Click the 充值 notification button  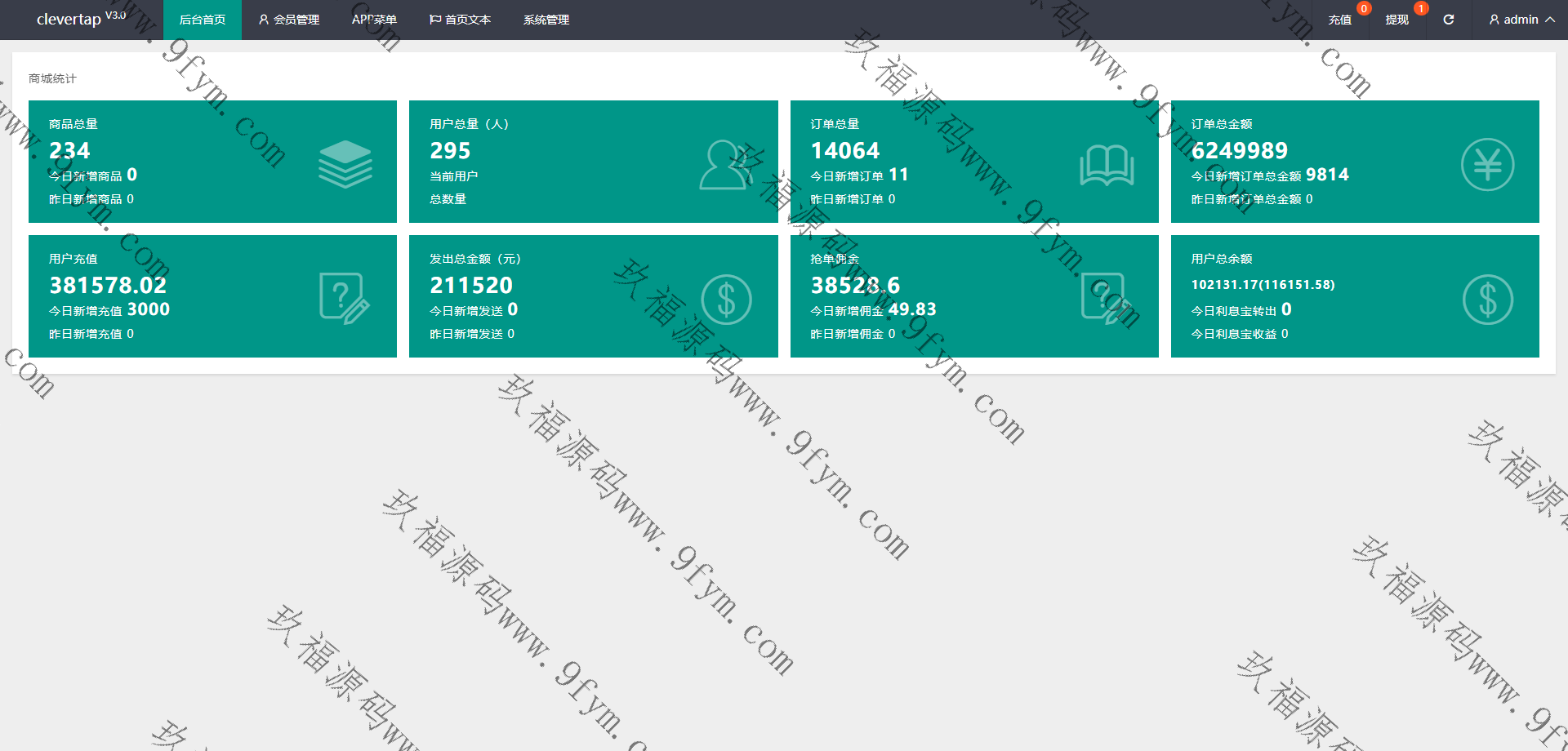point(1339,20)
